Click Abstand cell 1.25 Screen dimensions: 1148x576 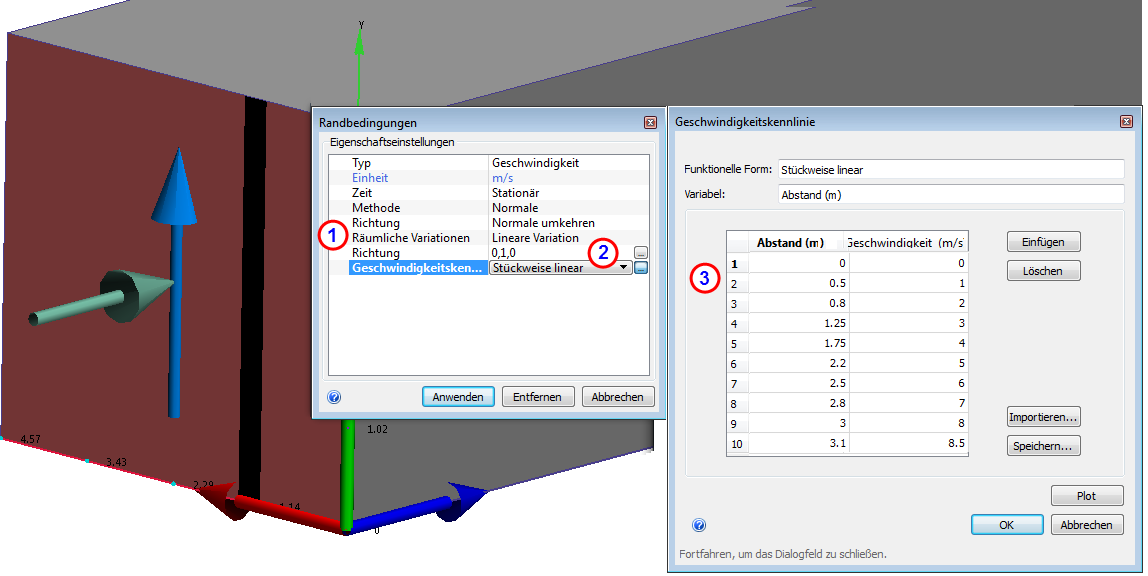point(799,323)
